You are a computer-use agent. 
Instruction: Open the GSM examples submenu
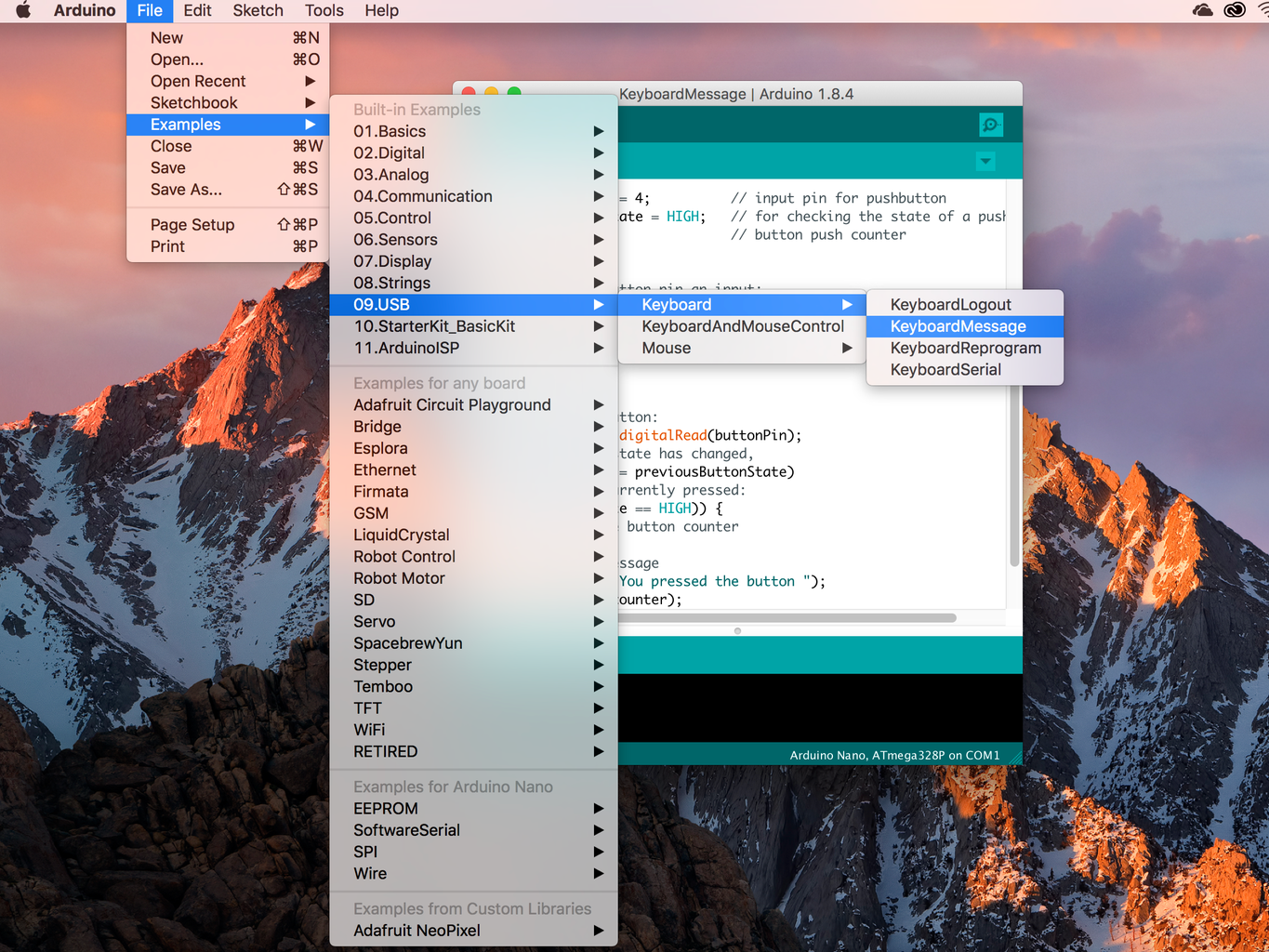point(473,513)
